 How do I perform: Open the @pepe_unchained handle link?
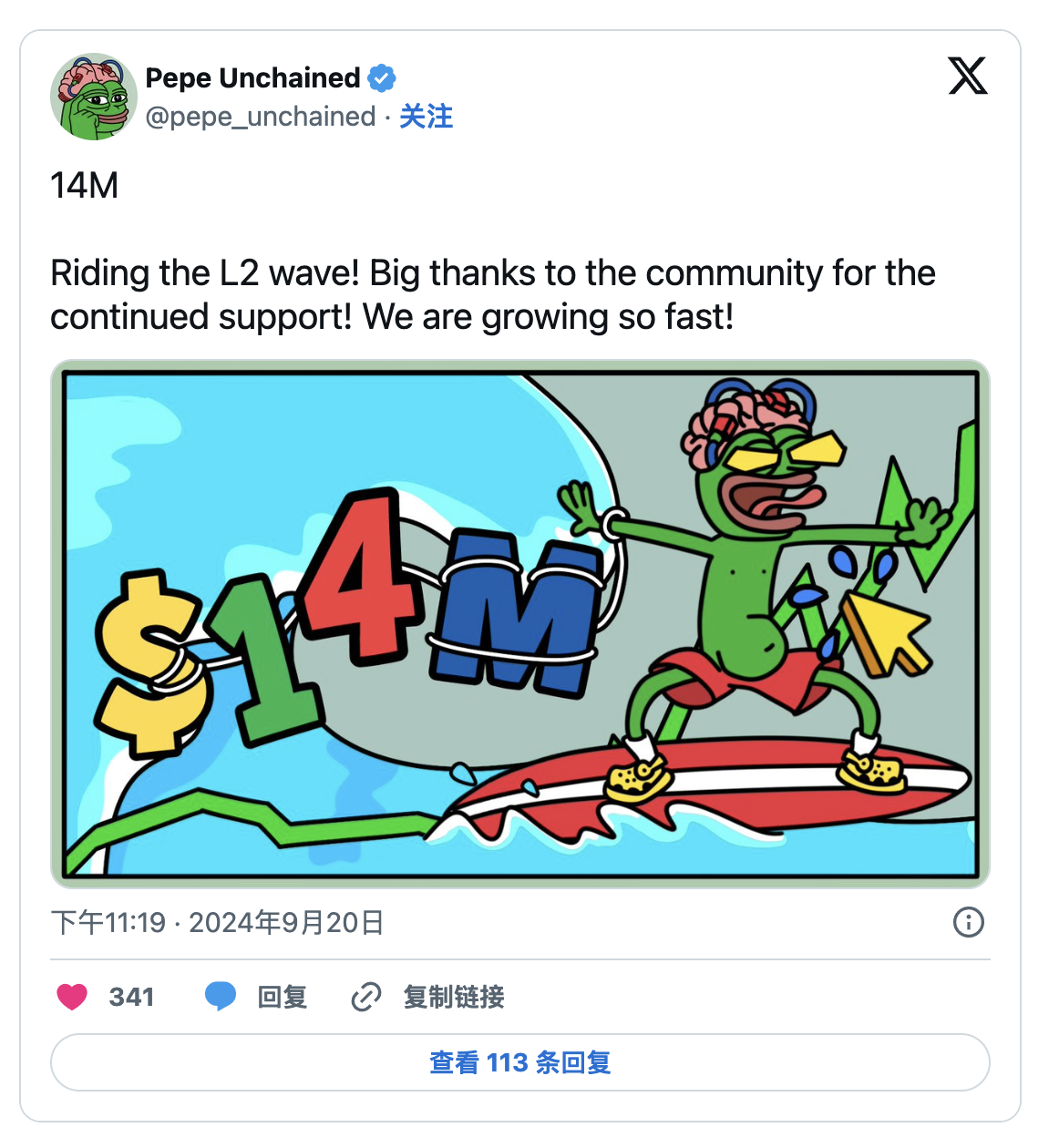click(261, 117)
